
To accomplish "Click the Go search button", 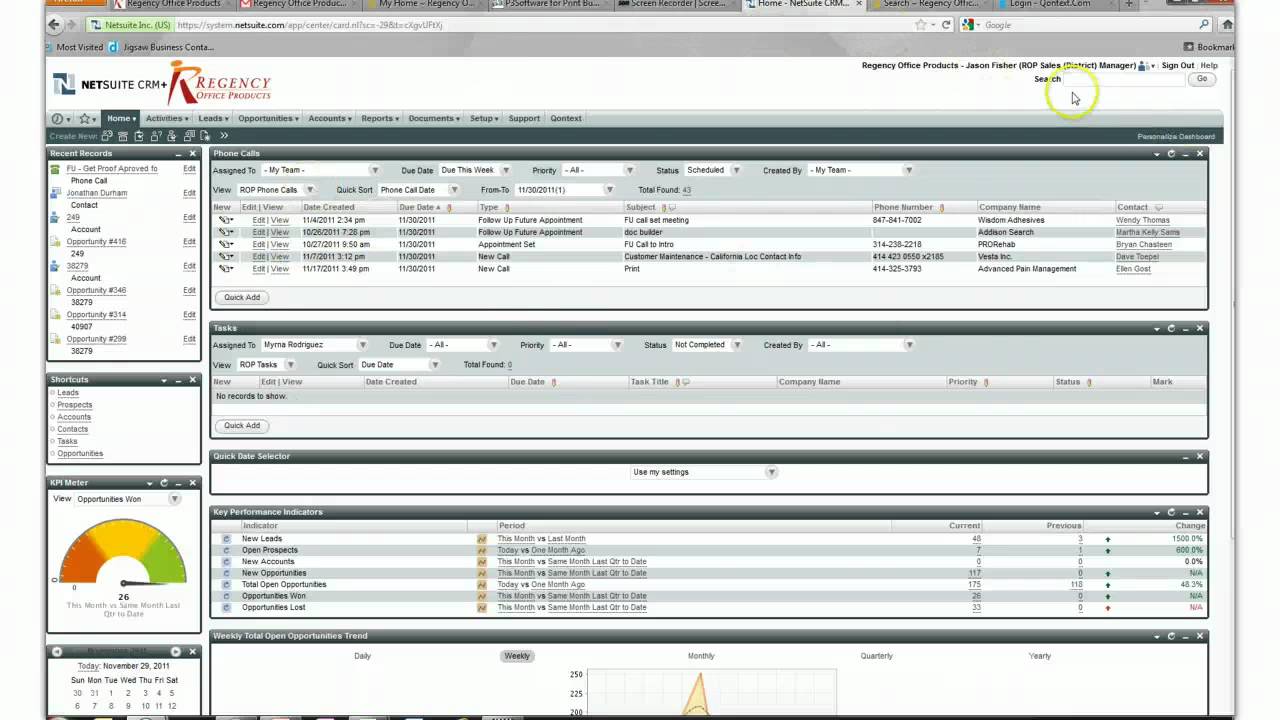I will click(1201, 79).
